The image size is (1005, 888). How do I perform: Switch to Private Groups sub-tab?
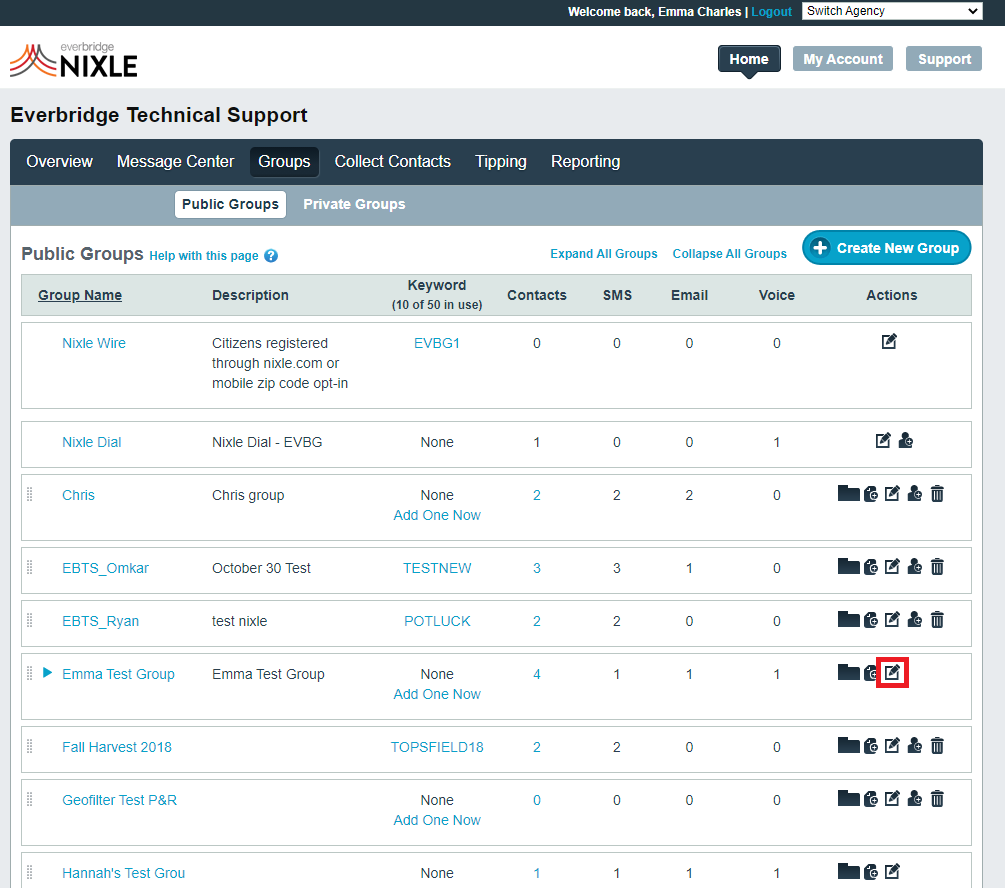coord(354,205)
